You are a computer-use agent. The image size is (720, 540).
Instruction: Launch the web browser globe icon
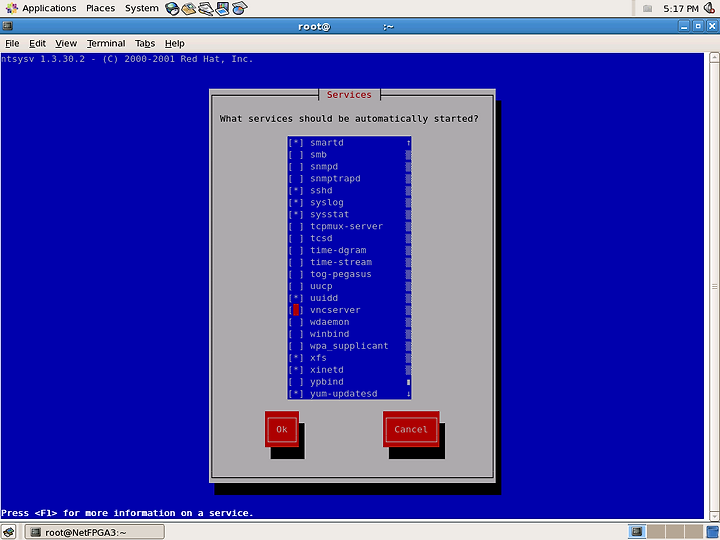pyautogui.click(x=172, y=8)
